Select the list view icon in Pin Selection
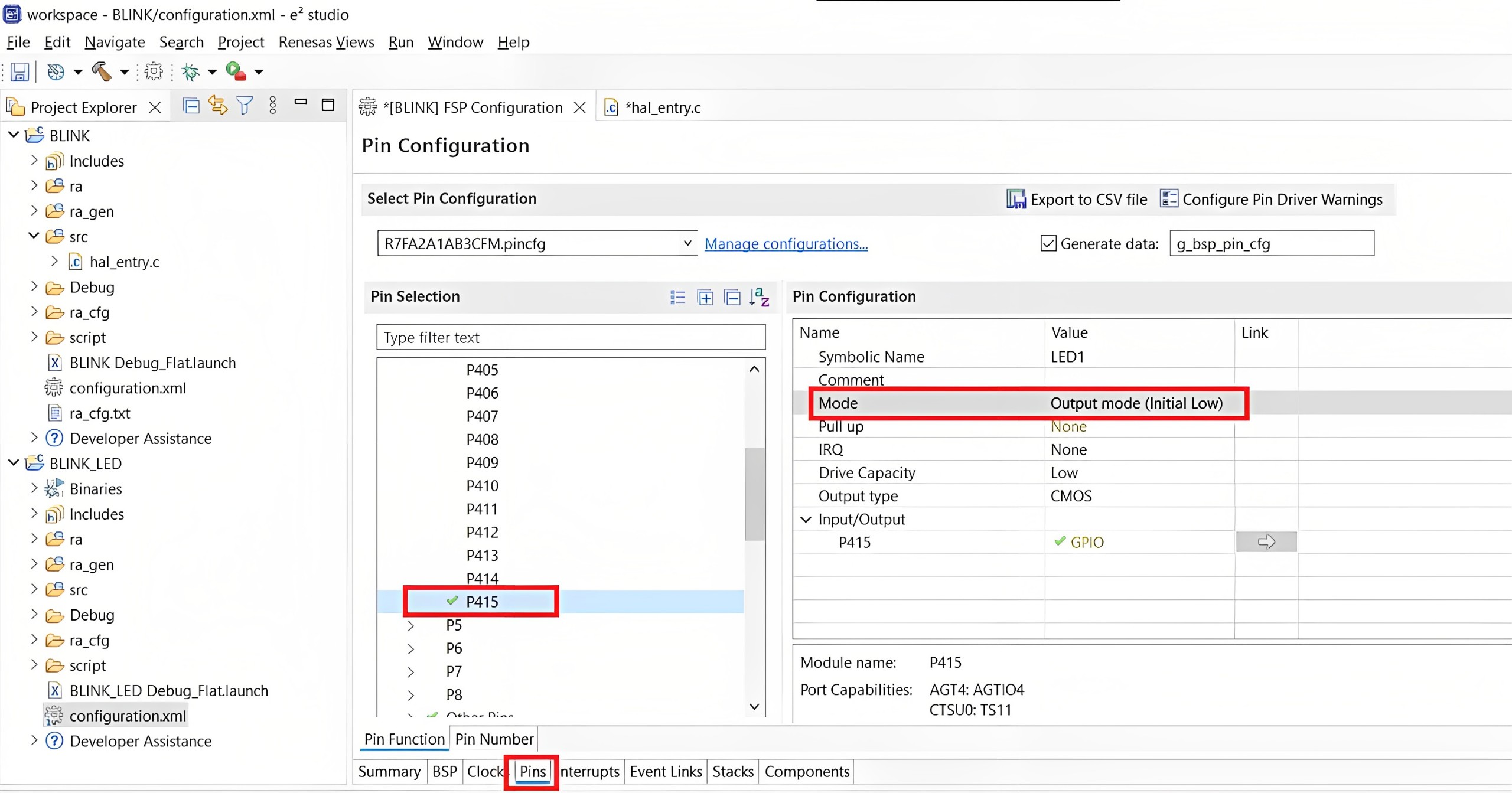Viewport: 1512px width, 793px height. pos(679,297)
